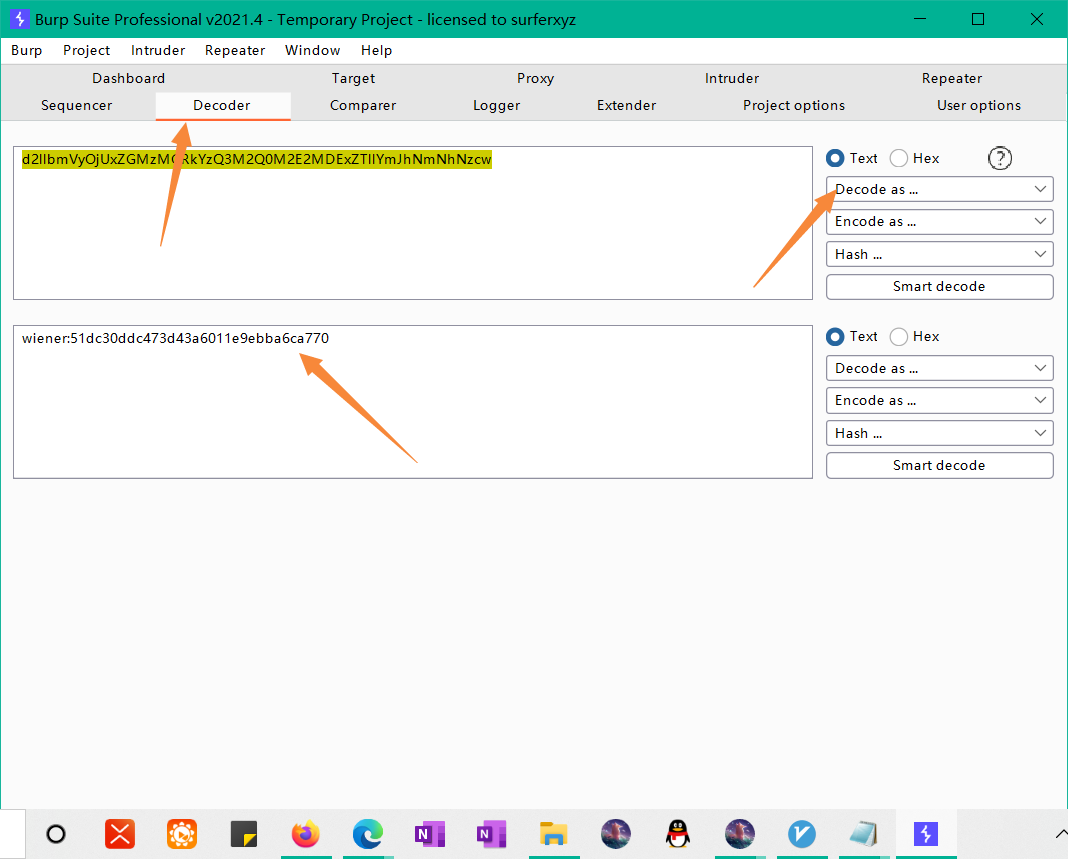Click Smart decode for the wiener output
Image resolution: width=1068 pixels, height=859 pixels.
939,466
